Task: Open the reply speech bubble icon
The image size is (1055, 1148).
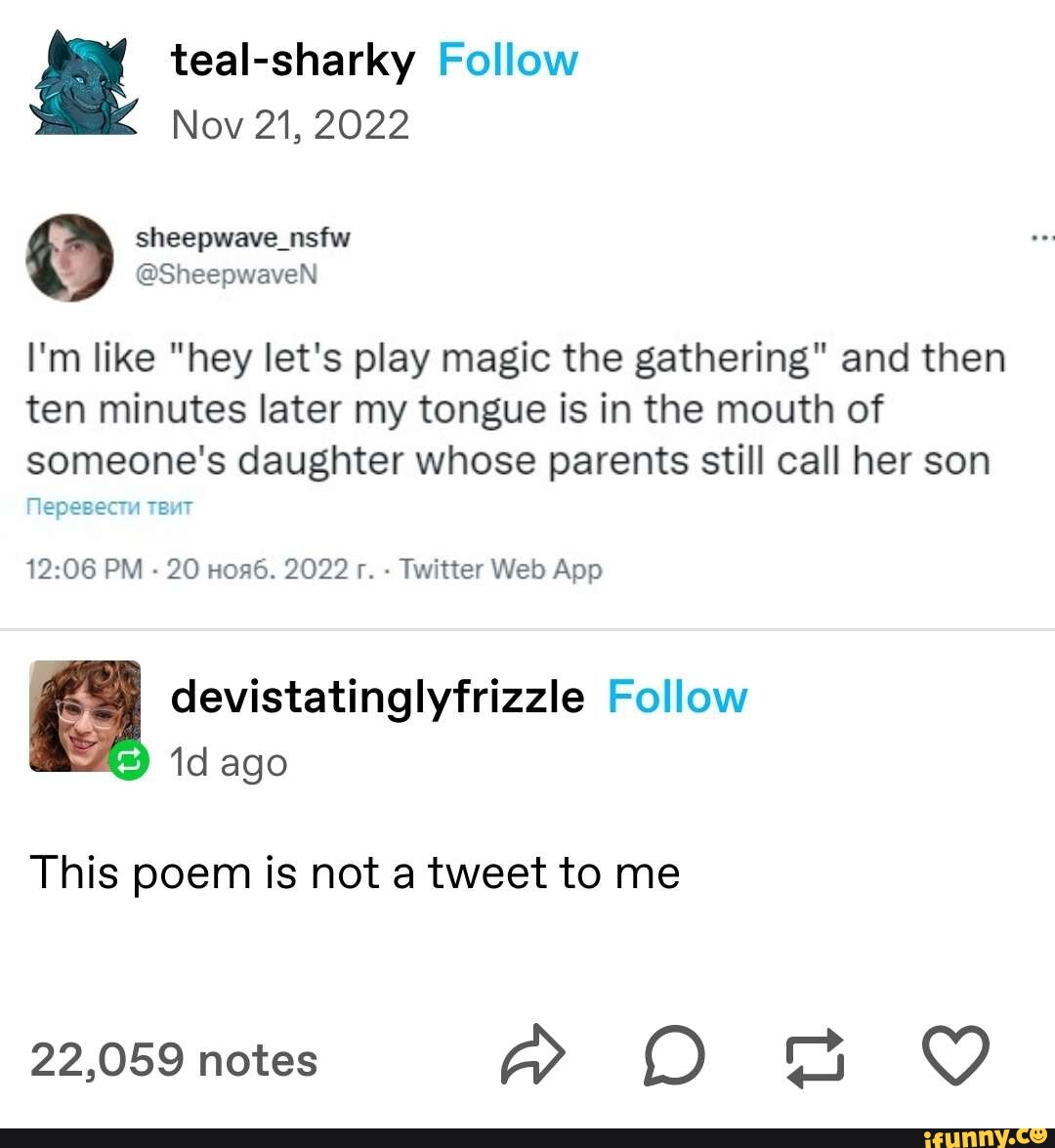Action: [673, 1058]
